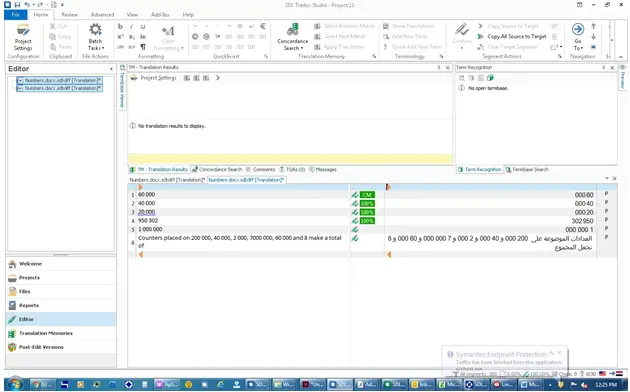Image resolution: width=630 pixels, height=392 pixels.
Task: Click the 100% match status of segment 2
Action: [x=367, y=204]
